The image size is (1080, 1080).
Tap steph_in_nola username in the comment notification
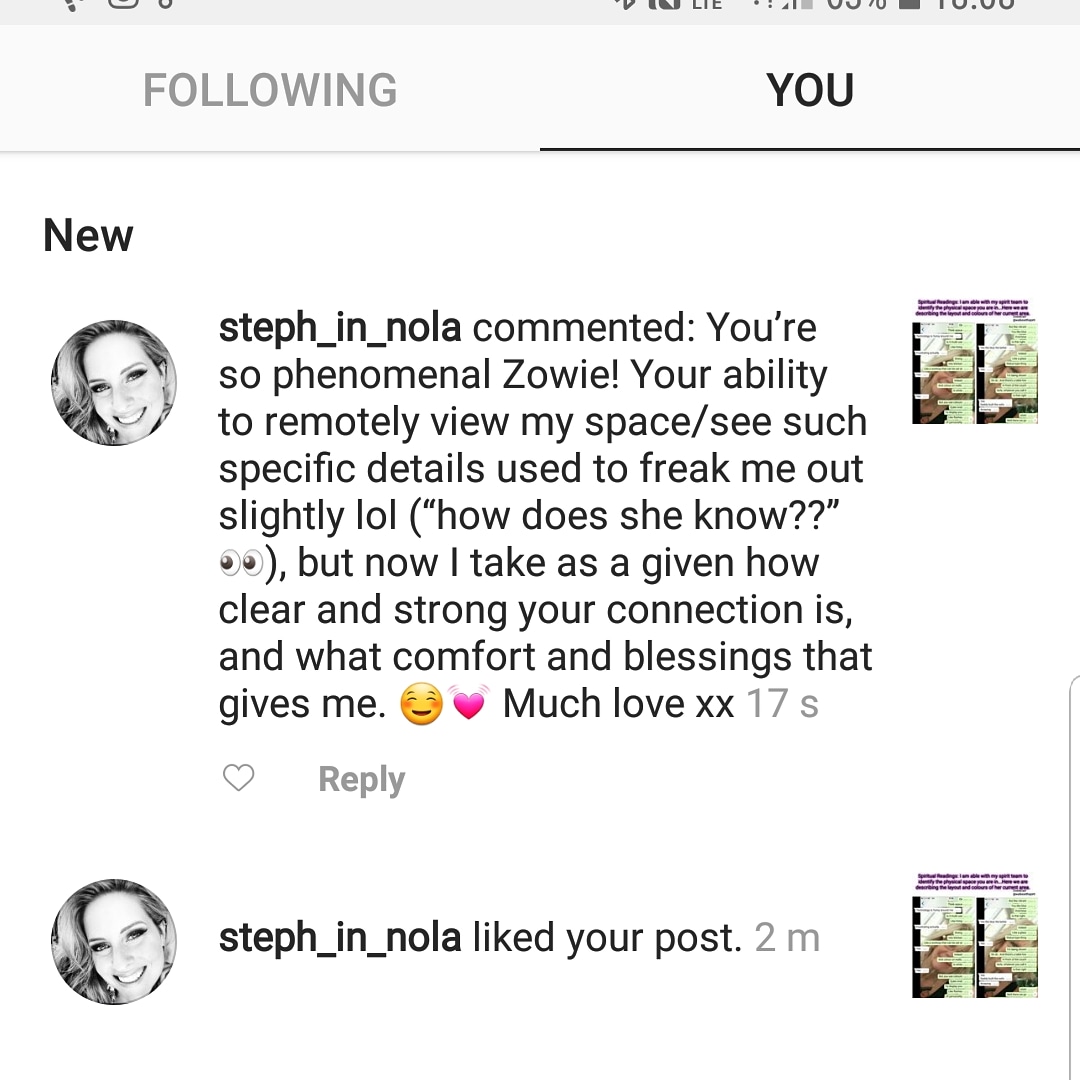click(340, 328)
